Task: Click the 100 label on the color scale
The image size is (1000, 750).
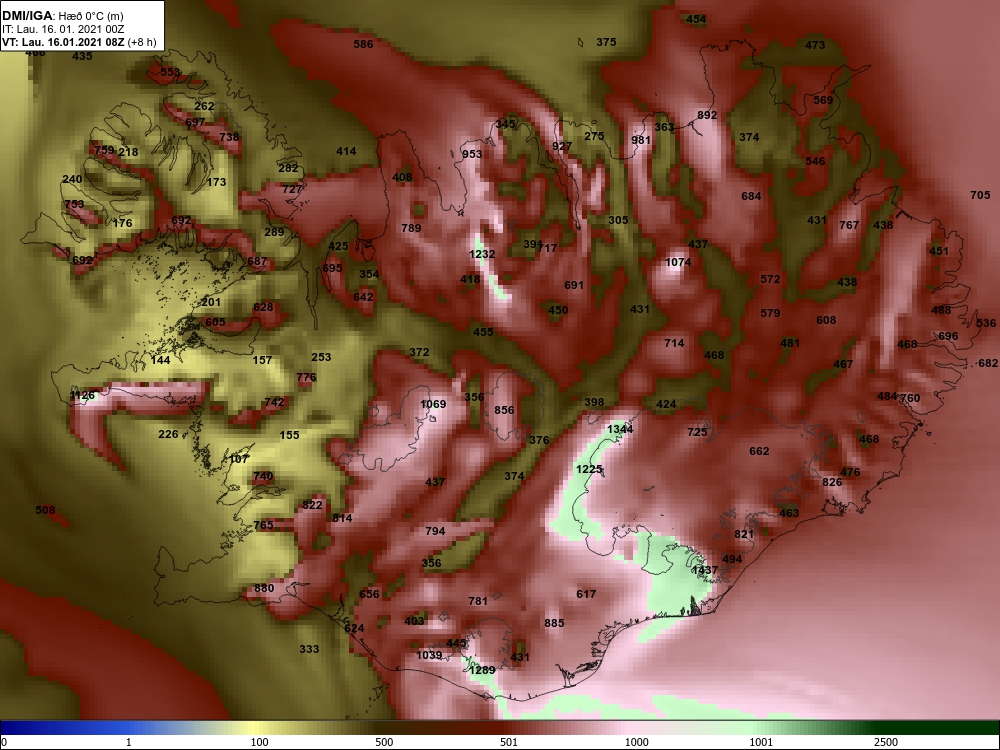Action: pyautogui.click(x=260, y=742)
